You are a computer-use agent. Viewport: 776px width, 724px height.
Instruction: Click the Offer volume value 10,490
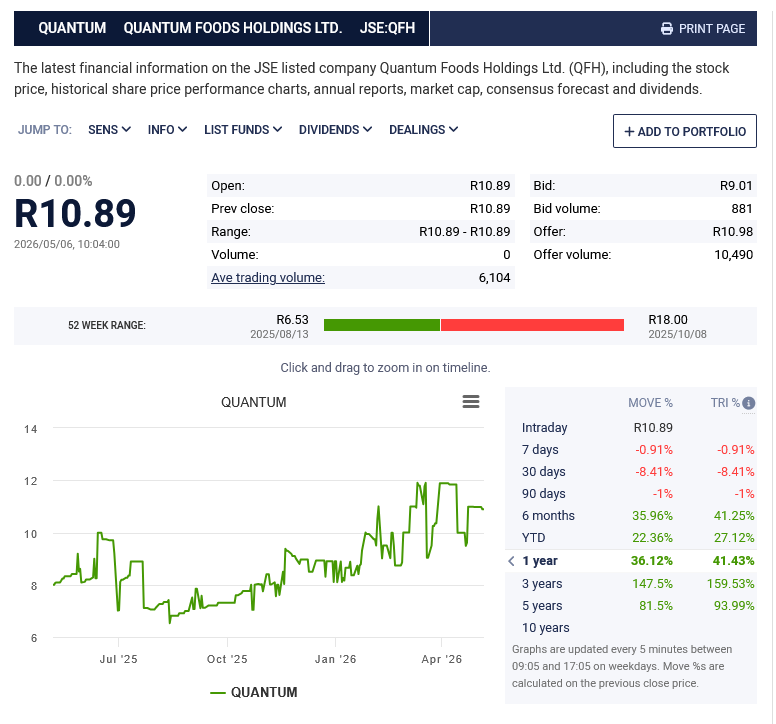(733, 255)
